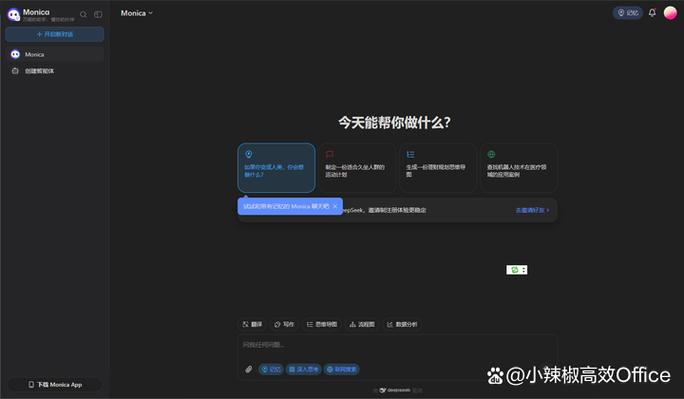The height and width of the screenshot is (399, 684).
Task: Click 下载 Monica App at sidebar bottom
Action: click(55, 385)
